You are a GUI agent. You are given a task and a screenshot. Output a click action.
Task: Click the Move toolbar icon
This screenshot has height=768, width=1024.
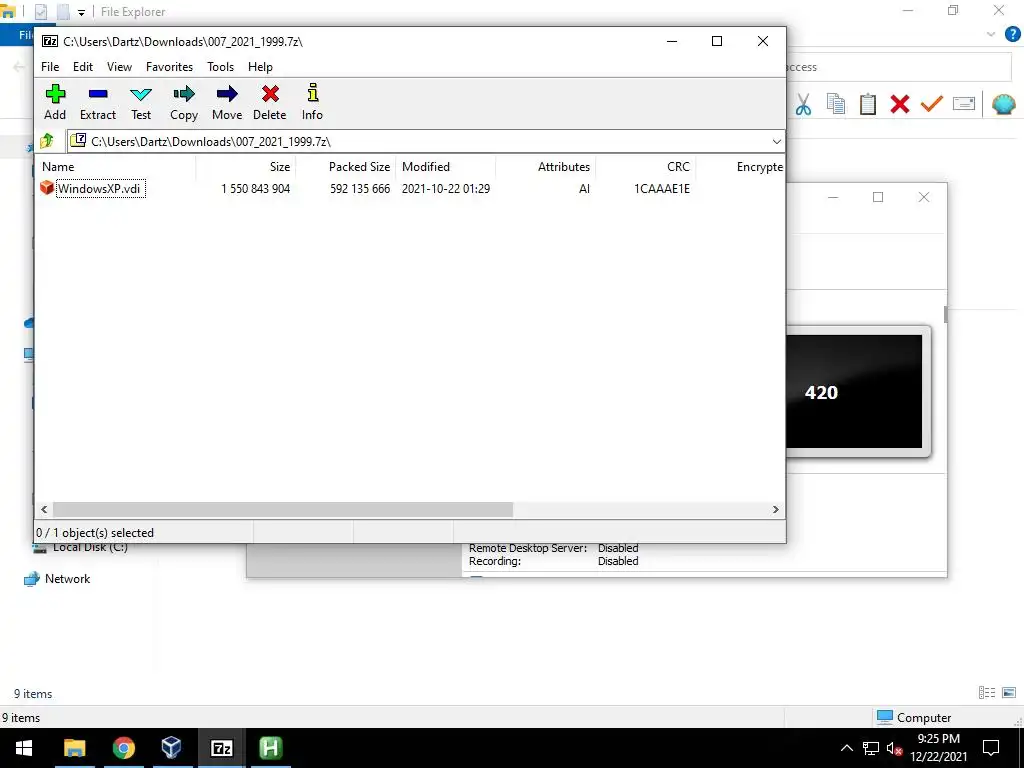tap(227, 103)
